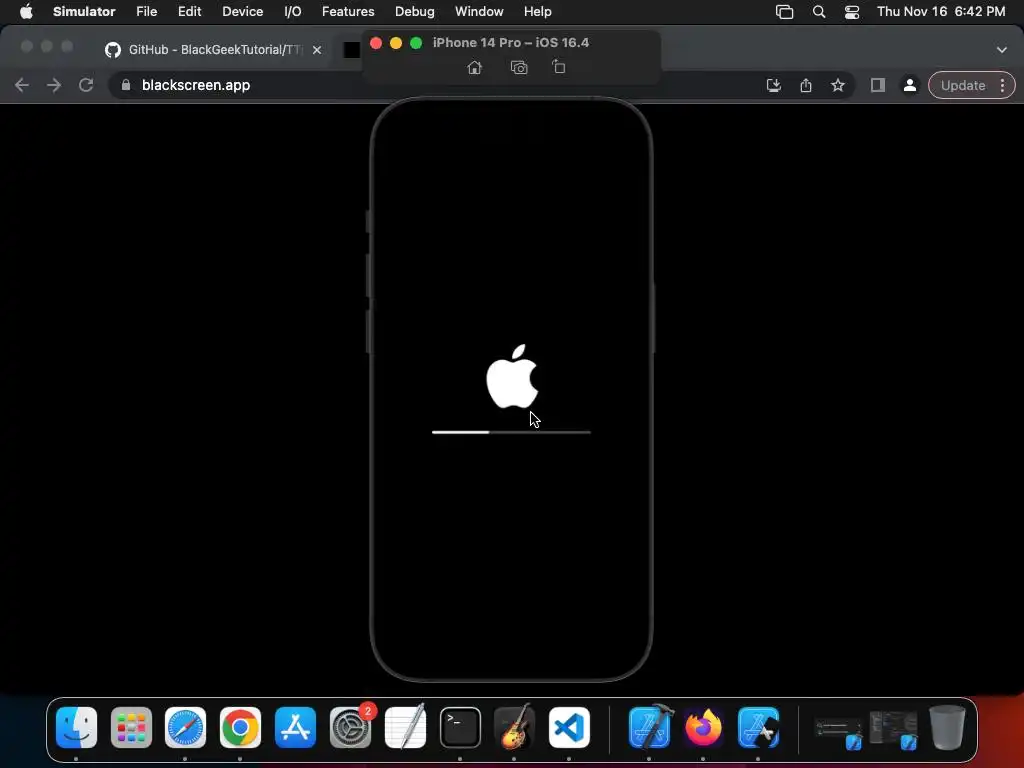Screen dimensions: 1024x768
Task: Open the Device menu
Action: coord(242,12)
